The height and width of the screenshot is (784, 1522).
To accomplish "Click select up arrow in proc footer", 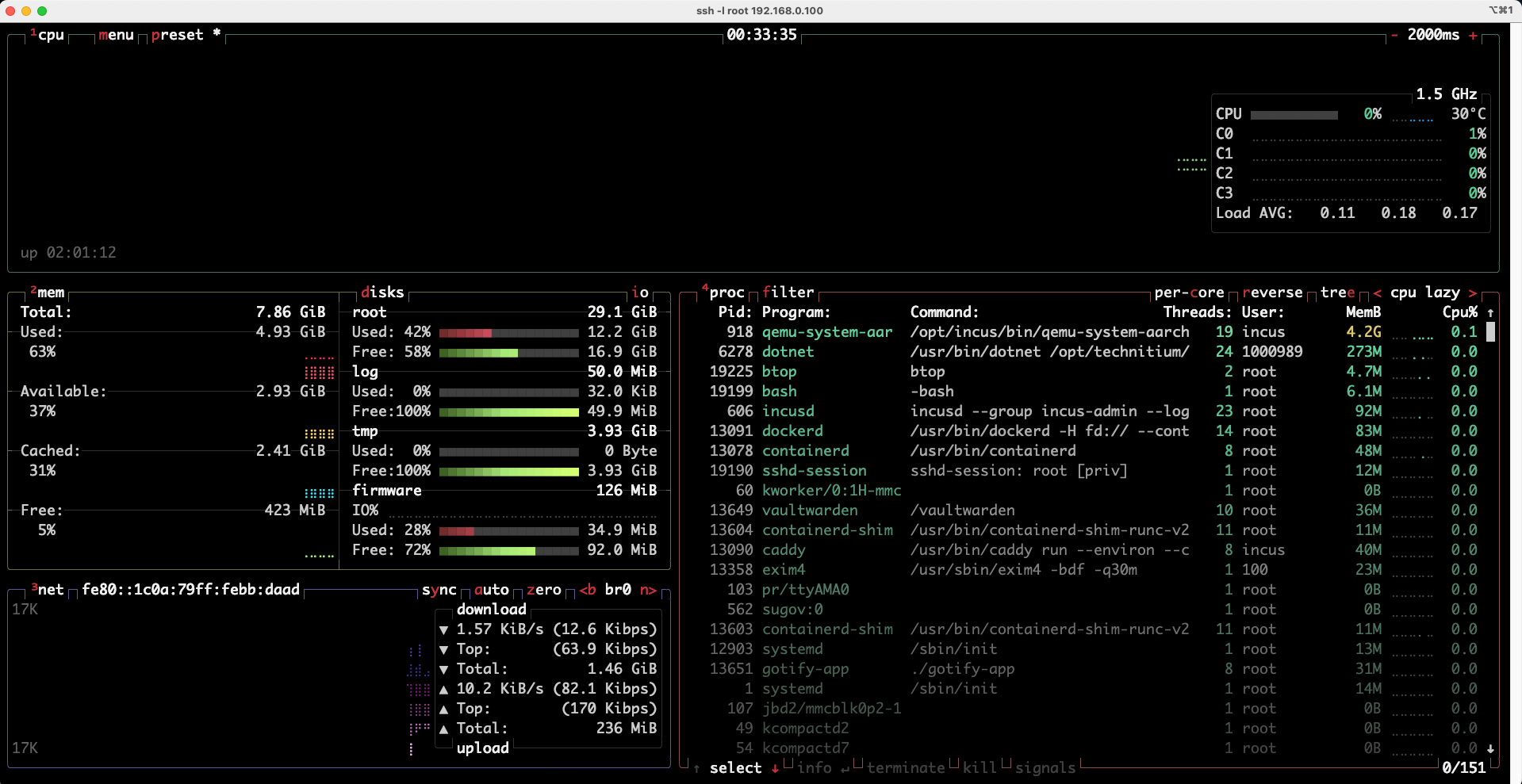I will pyautogui.click(x=696, y=768).
